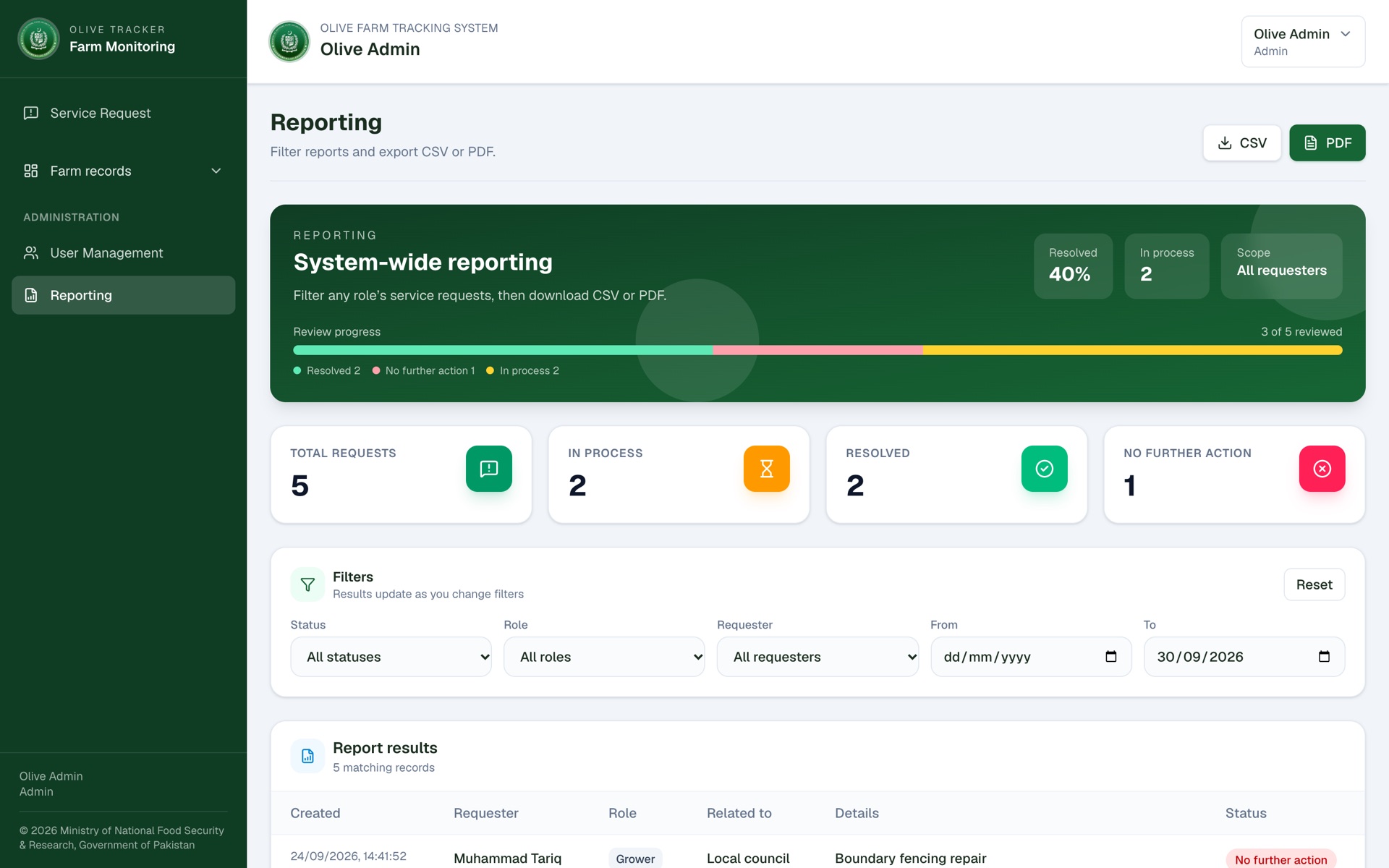Click the Scope All requesters card
Image resolution: width=1389 pixels, height=868 pixels.
(1281, 265)
